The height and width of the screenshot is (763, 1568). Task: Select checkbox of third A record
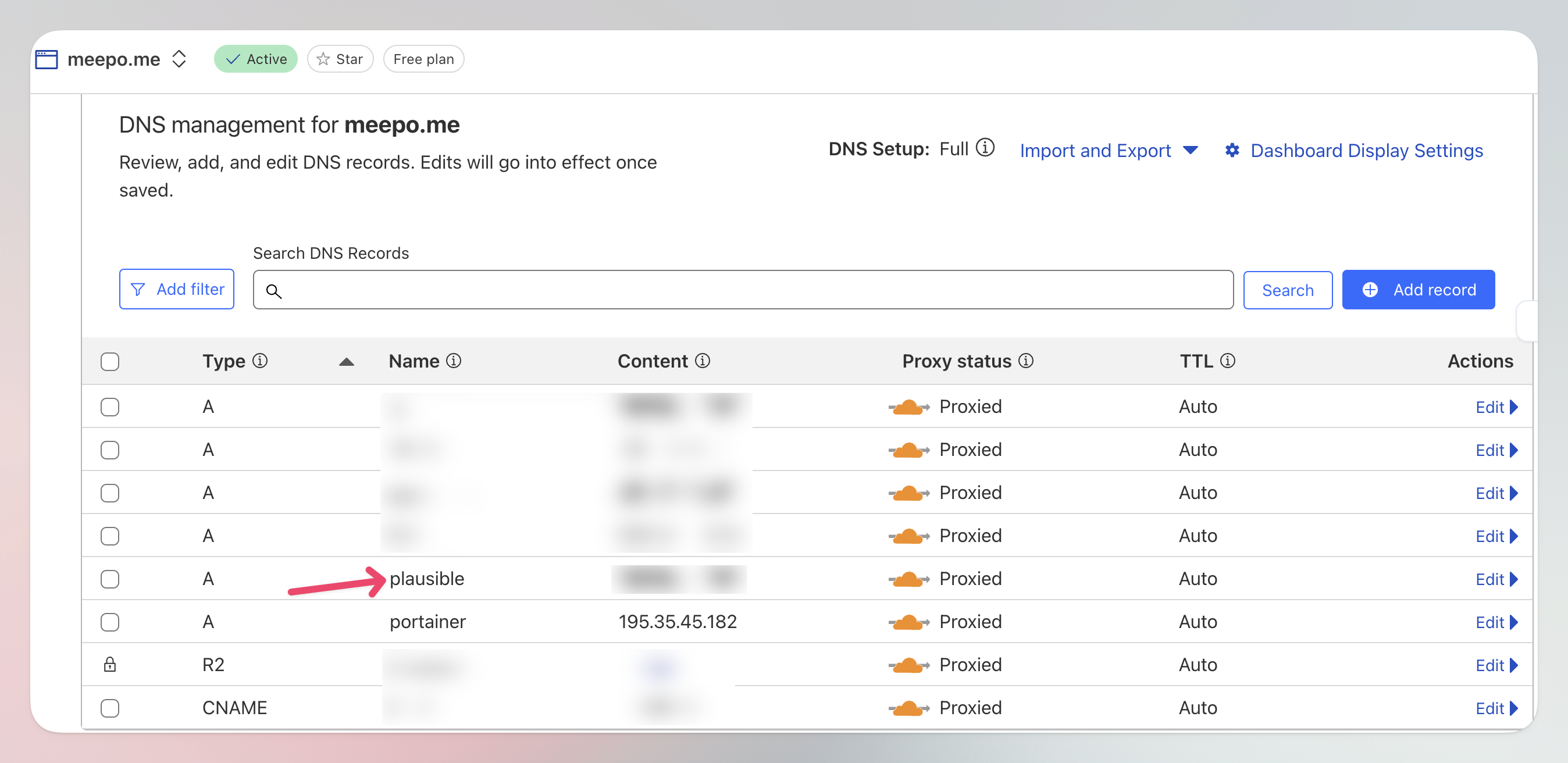click(x=109, y=493)
